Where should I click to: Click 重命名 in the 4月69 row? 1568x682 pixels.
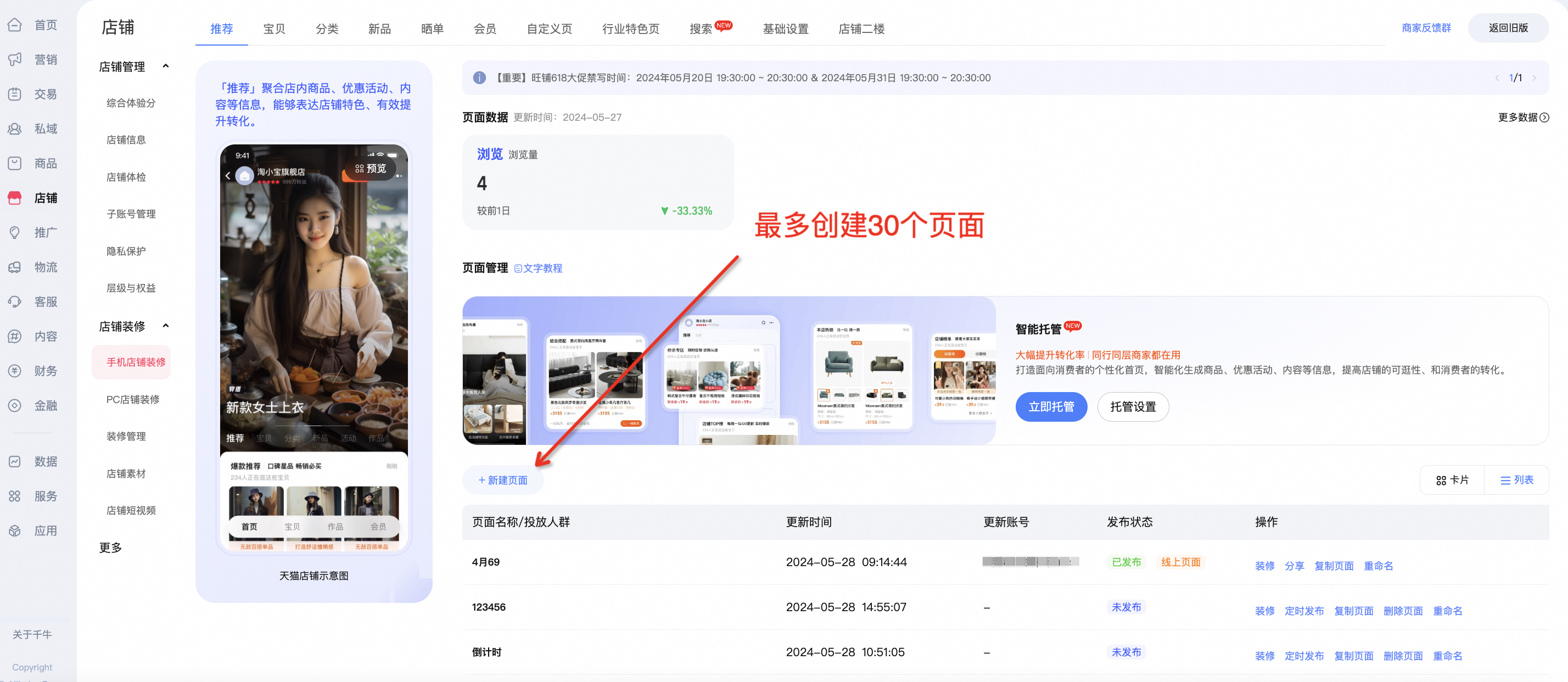click(x=1379, y=566)
